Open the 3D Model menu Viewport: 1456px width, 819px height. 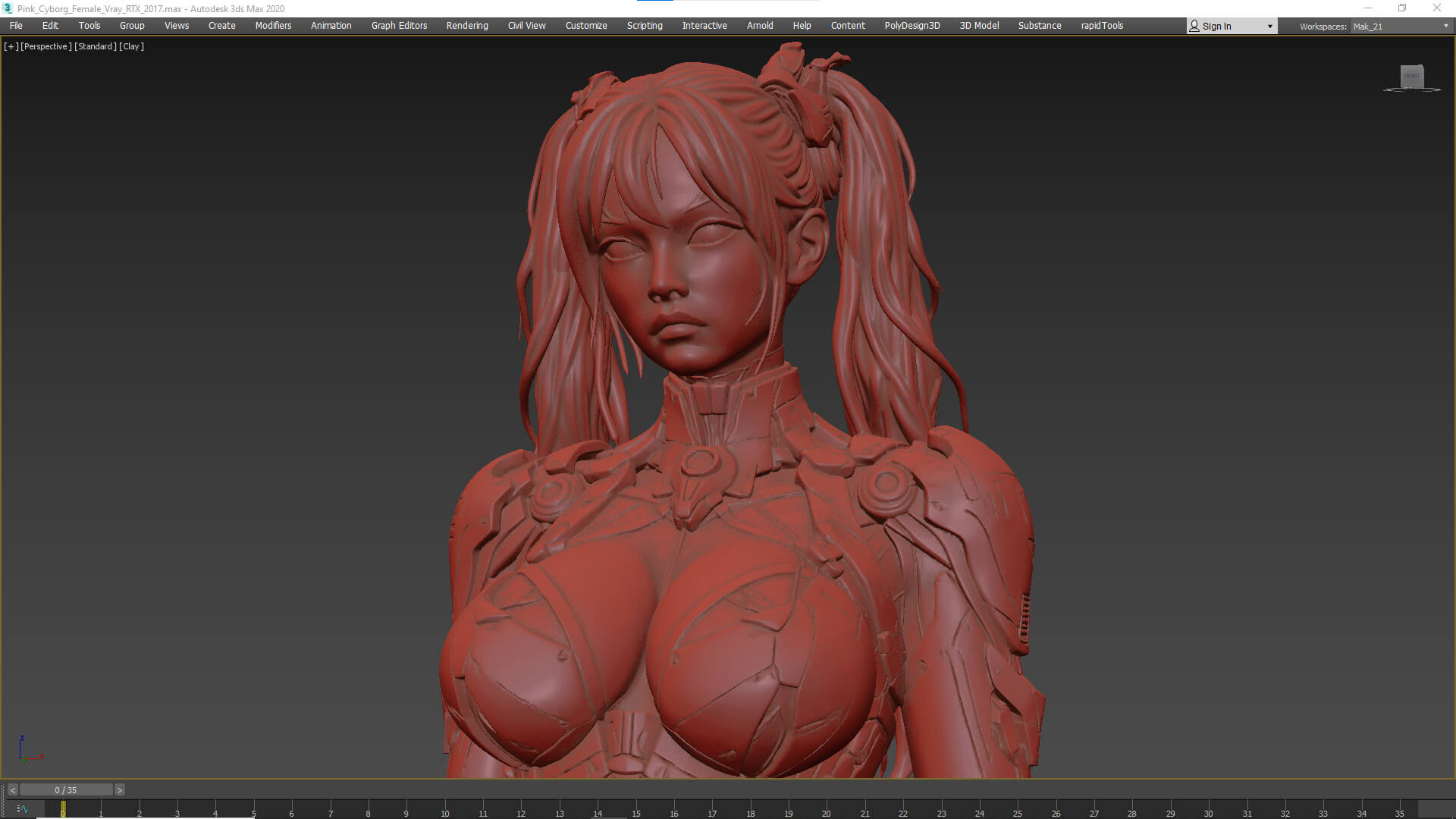click(979, 26)
